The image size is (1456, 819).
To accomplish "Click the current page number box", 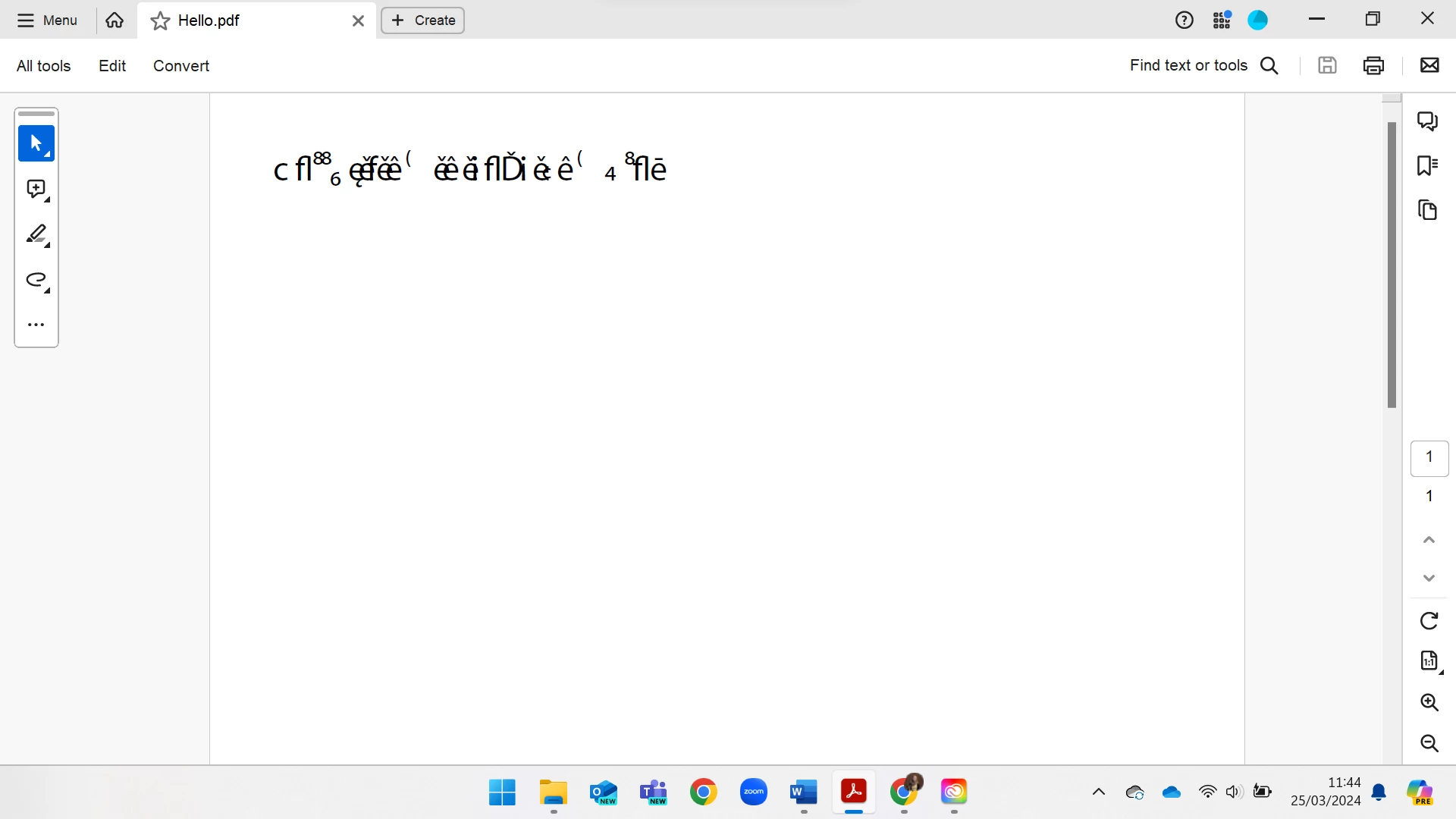I will click(x=1429, y=457).
